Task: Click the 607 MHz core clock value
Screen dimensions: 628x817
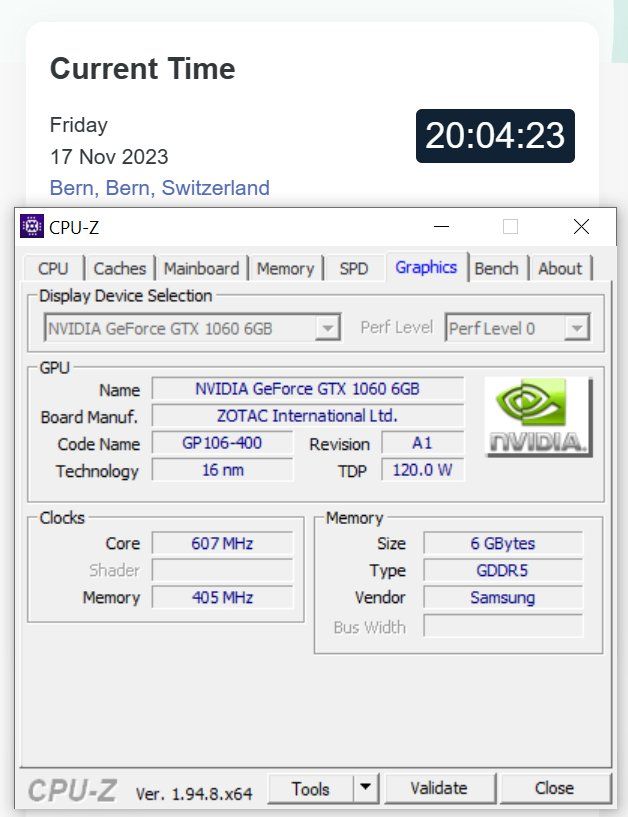Action: coord(222,543)
